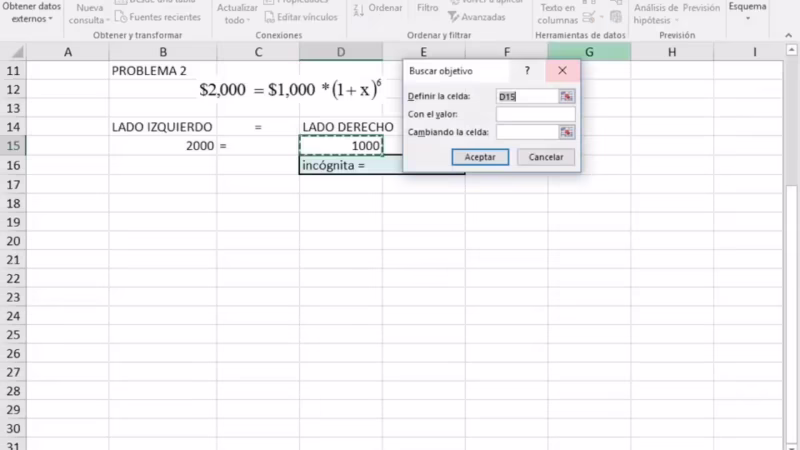The height and width of the screenshot is (450, 800).
Task: Click the range selector icon beside Cambiando la celda
Action: pyautogui.click(x=567, y=132)
